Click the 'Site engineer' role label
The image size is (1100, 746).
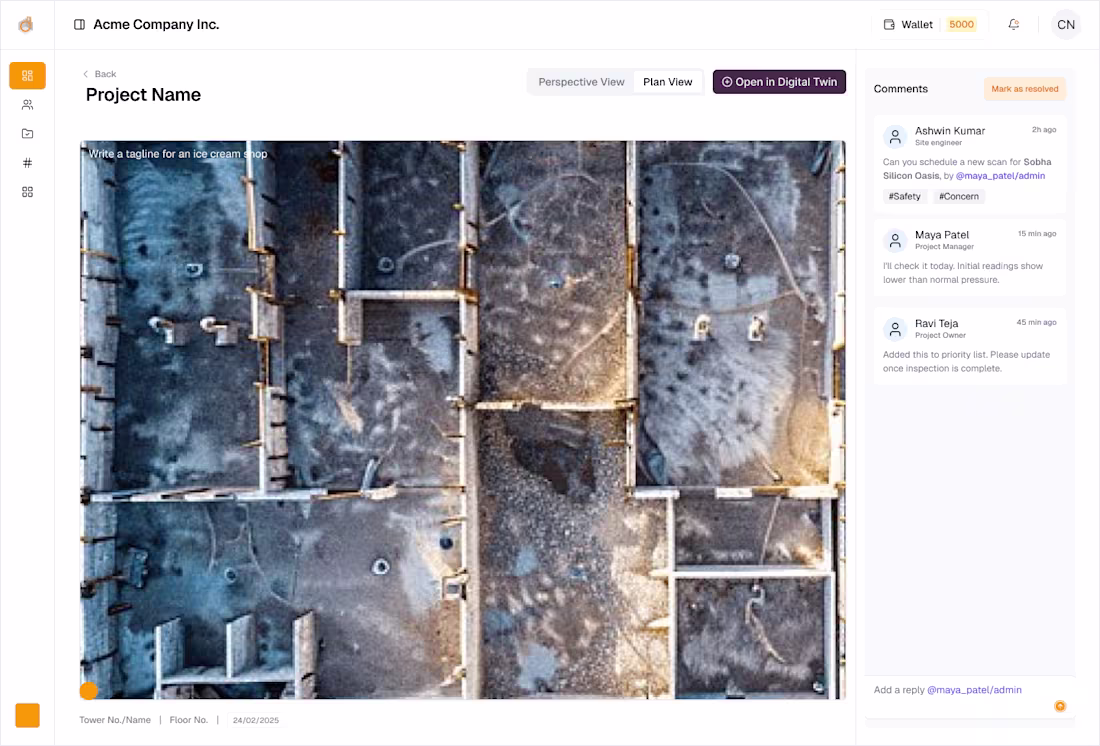point(938,142)
